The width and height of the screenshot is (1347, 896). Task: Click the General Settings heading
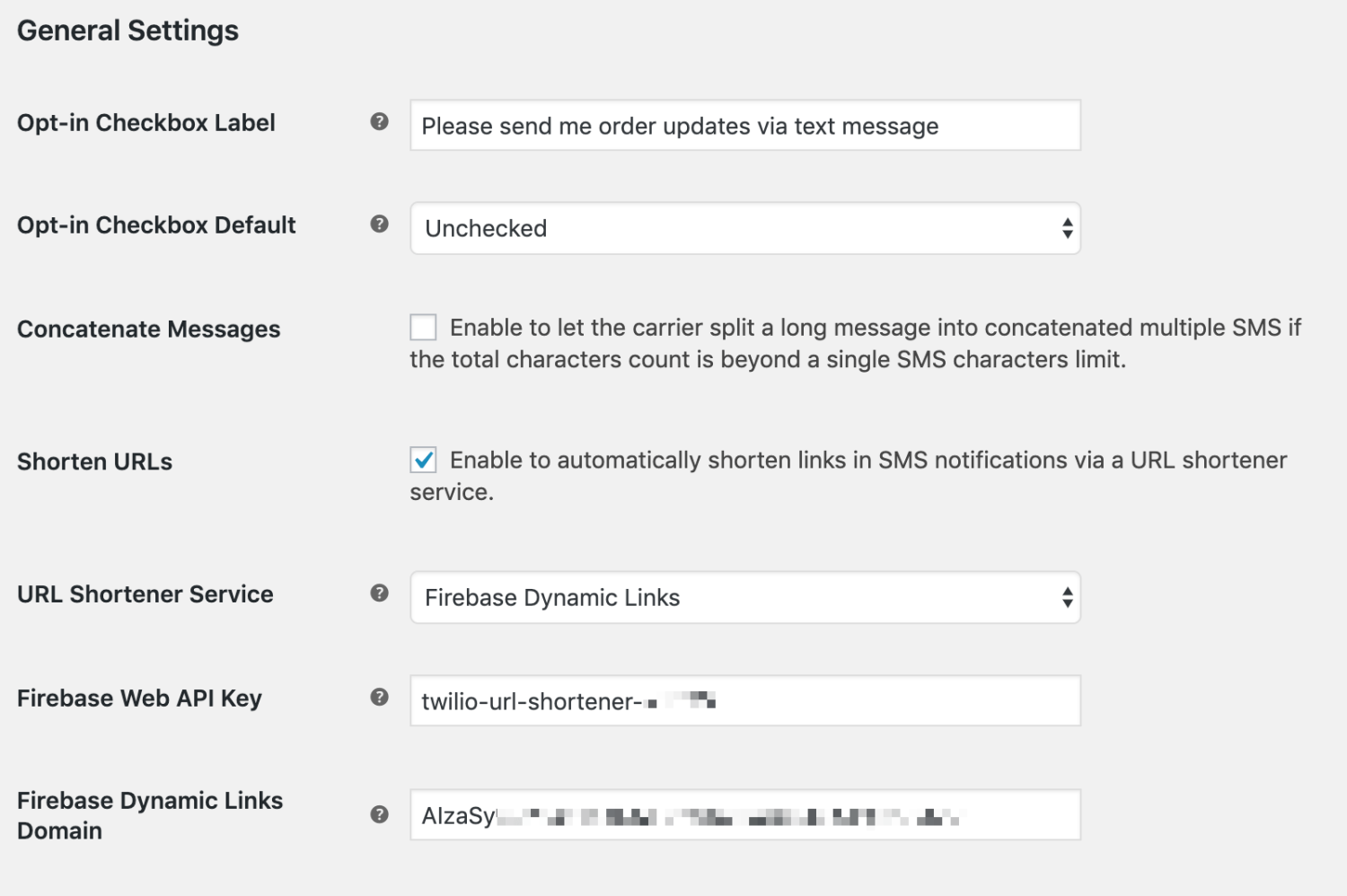click(x=128, y=30)
